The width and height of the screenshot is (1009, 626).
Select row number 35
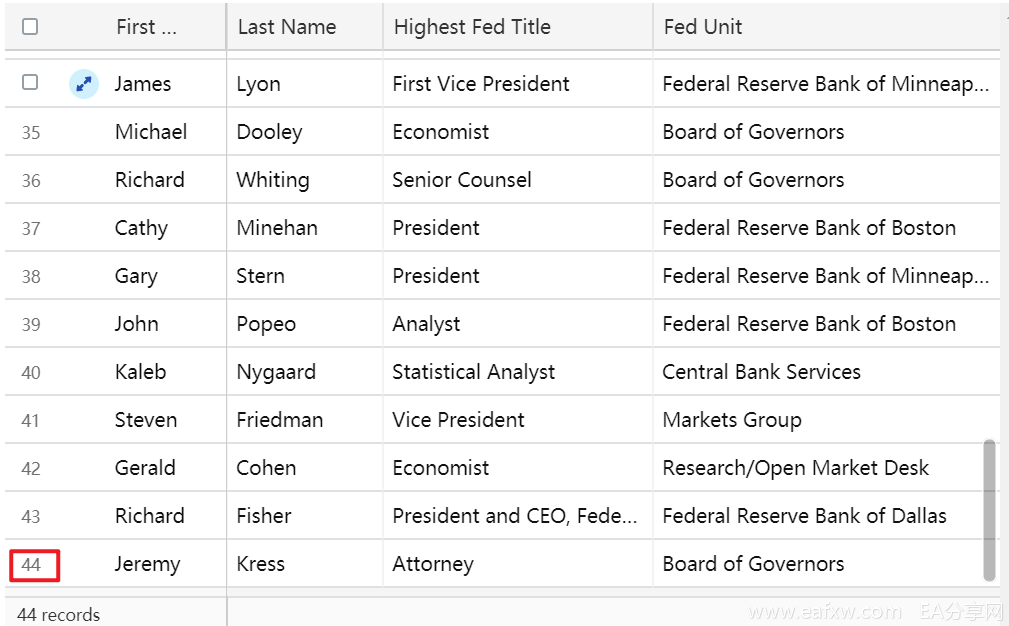point(31,133)
